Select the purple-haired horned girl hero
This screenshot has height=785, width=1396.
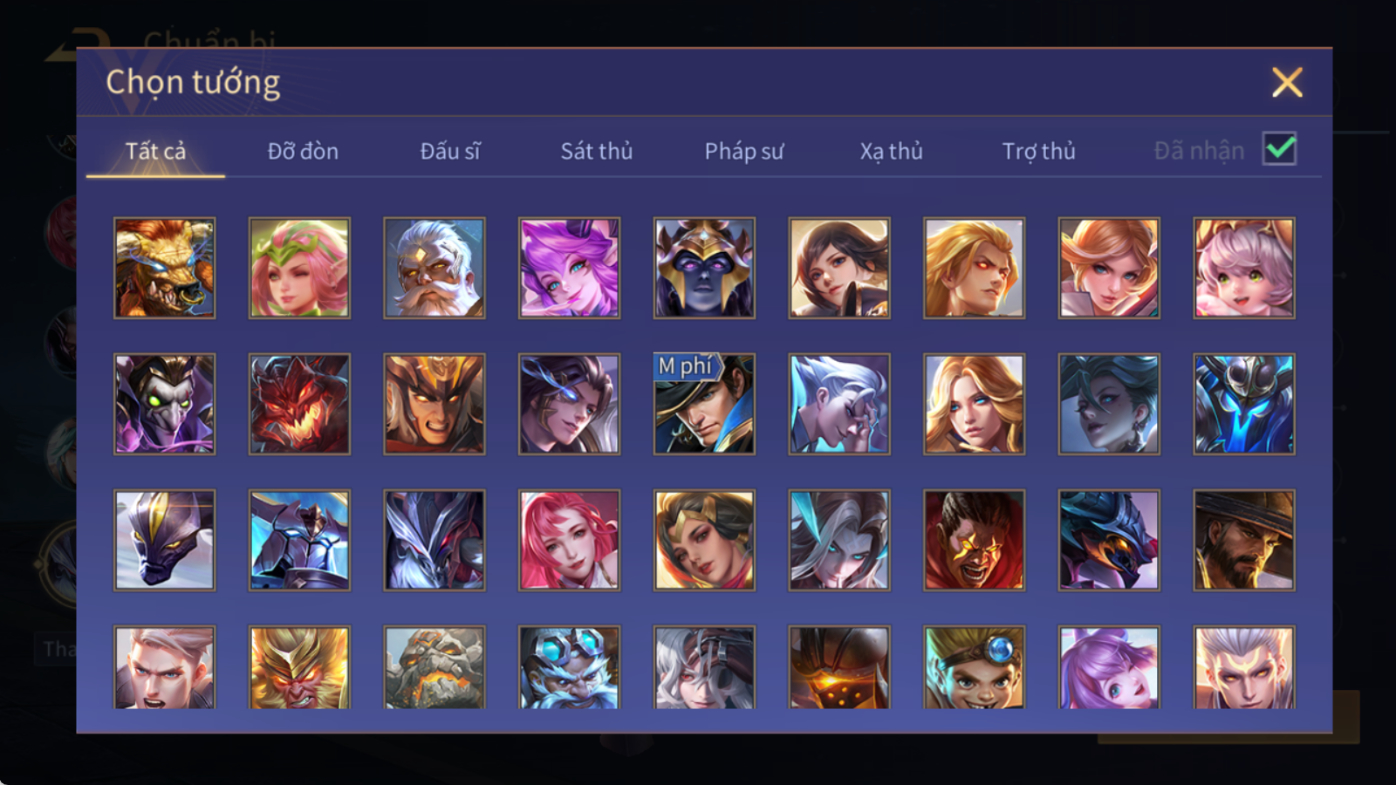[x=569, y=268]
